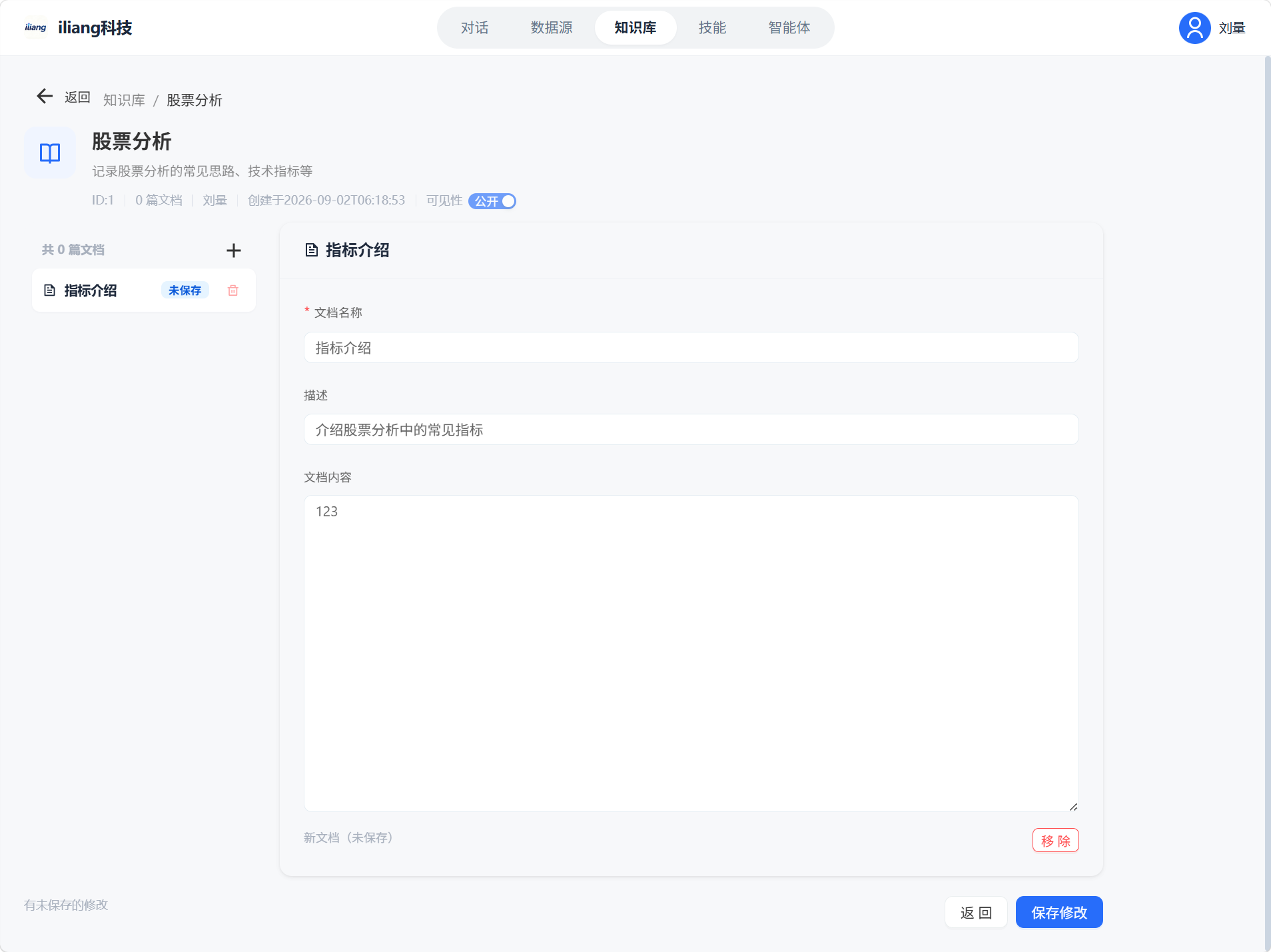Image resolution: width=1271 pixels, height=952 pixels.
Task: Click the textarea resize handle
Action: (1073, 807)
